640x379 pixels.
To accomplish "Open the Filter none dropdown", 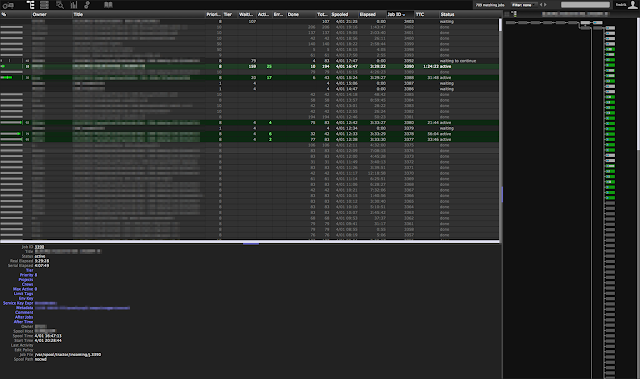I will point(524,5).
